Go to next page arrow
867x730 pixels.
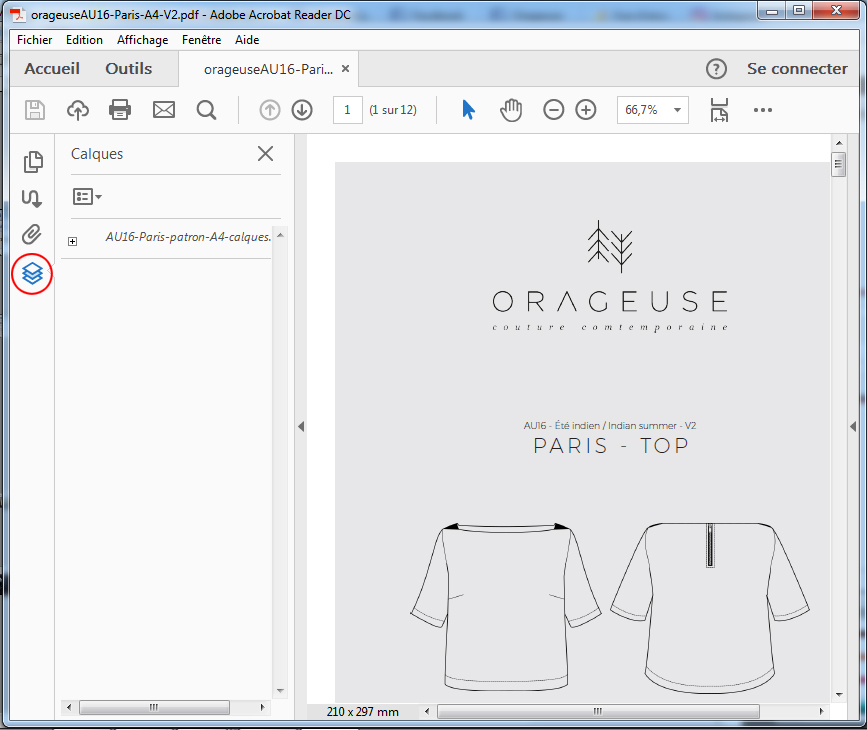[x=302, y=110]
